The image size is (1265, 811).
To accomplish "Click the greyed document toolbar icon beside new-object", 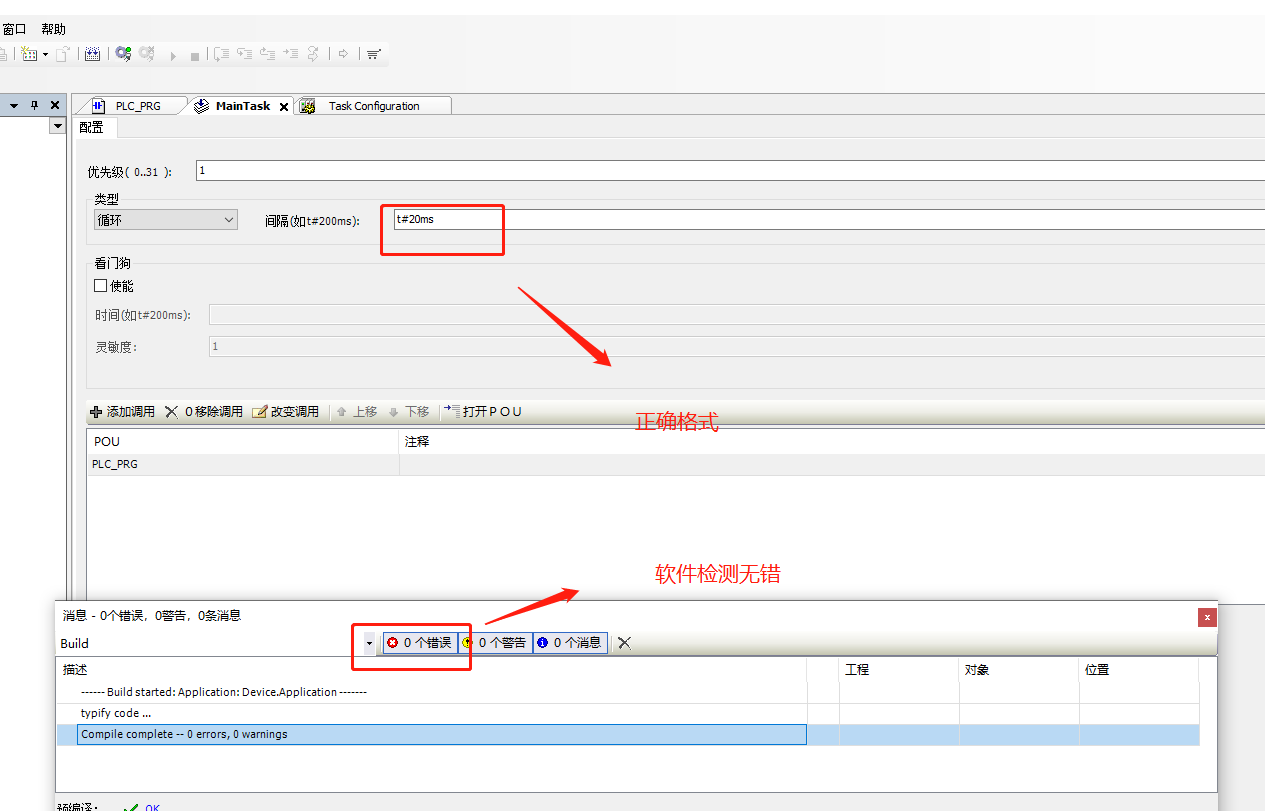I will 63,54.
